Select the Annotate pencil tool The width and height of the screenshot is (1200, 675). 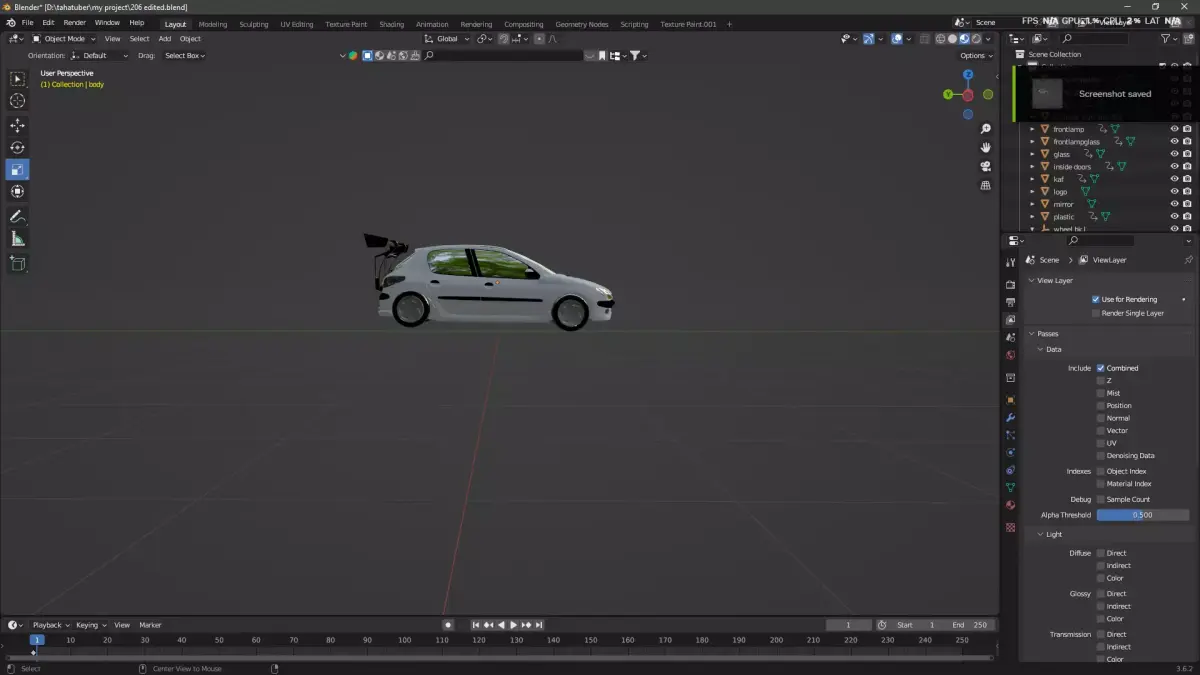click(x=17, y=217)
